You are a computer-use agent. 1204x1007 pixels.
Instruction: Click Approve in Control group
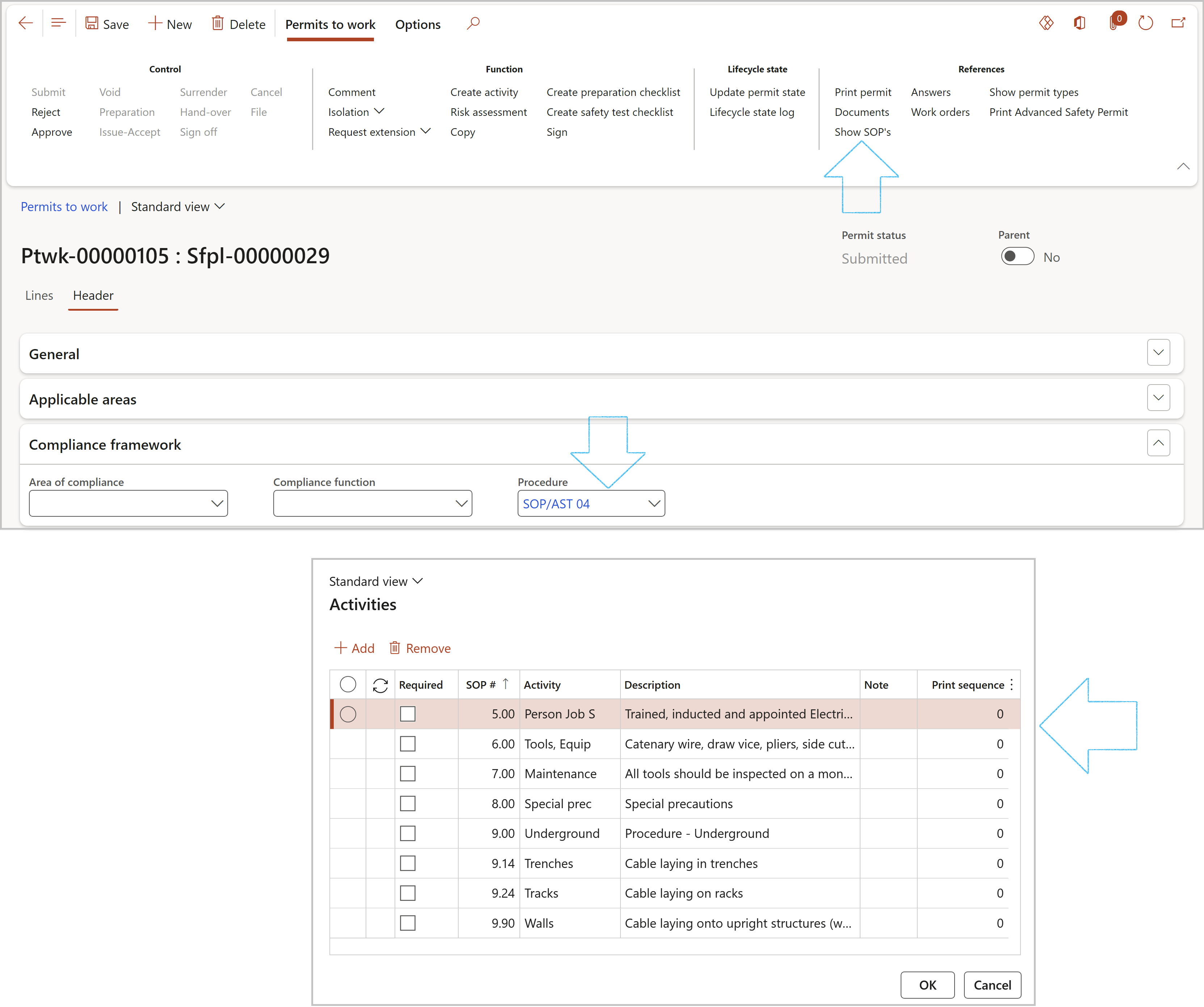click(x=52, y=132)
